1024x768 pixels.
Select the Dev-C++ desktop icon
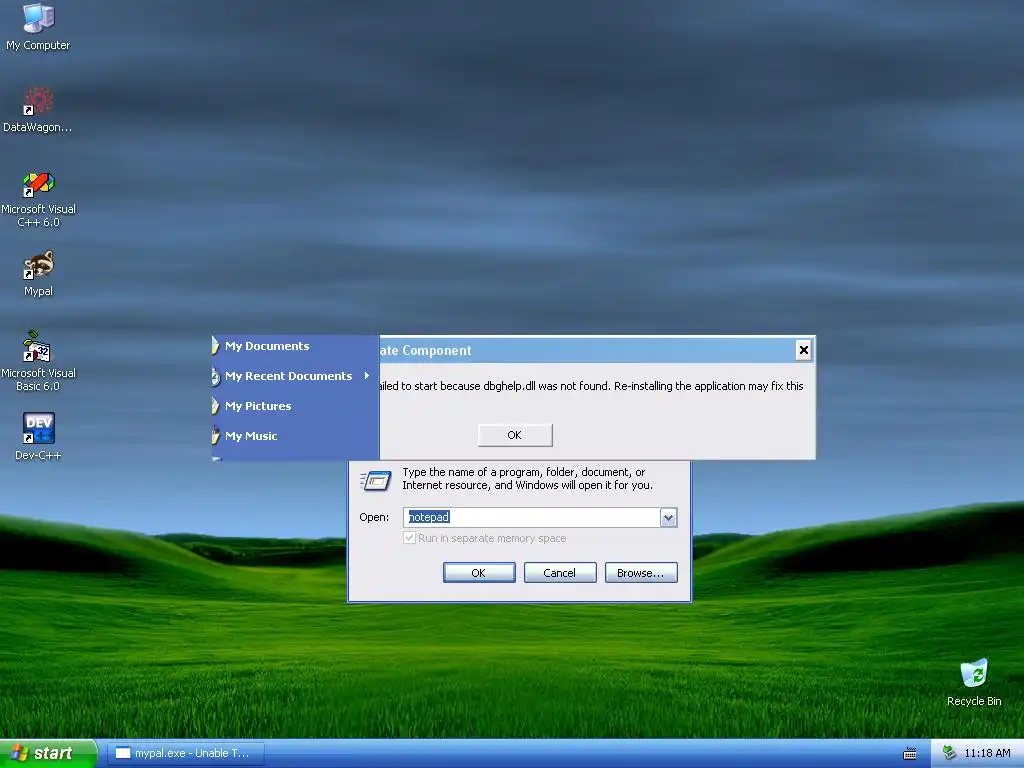pyautogui.click(x=38, y=437)
